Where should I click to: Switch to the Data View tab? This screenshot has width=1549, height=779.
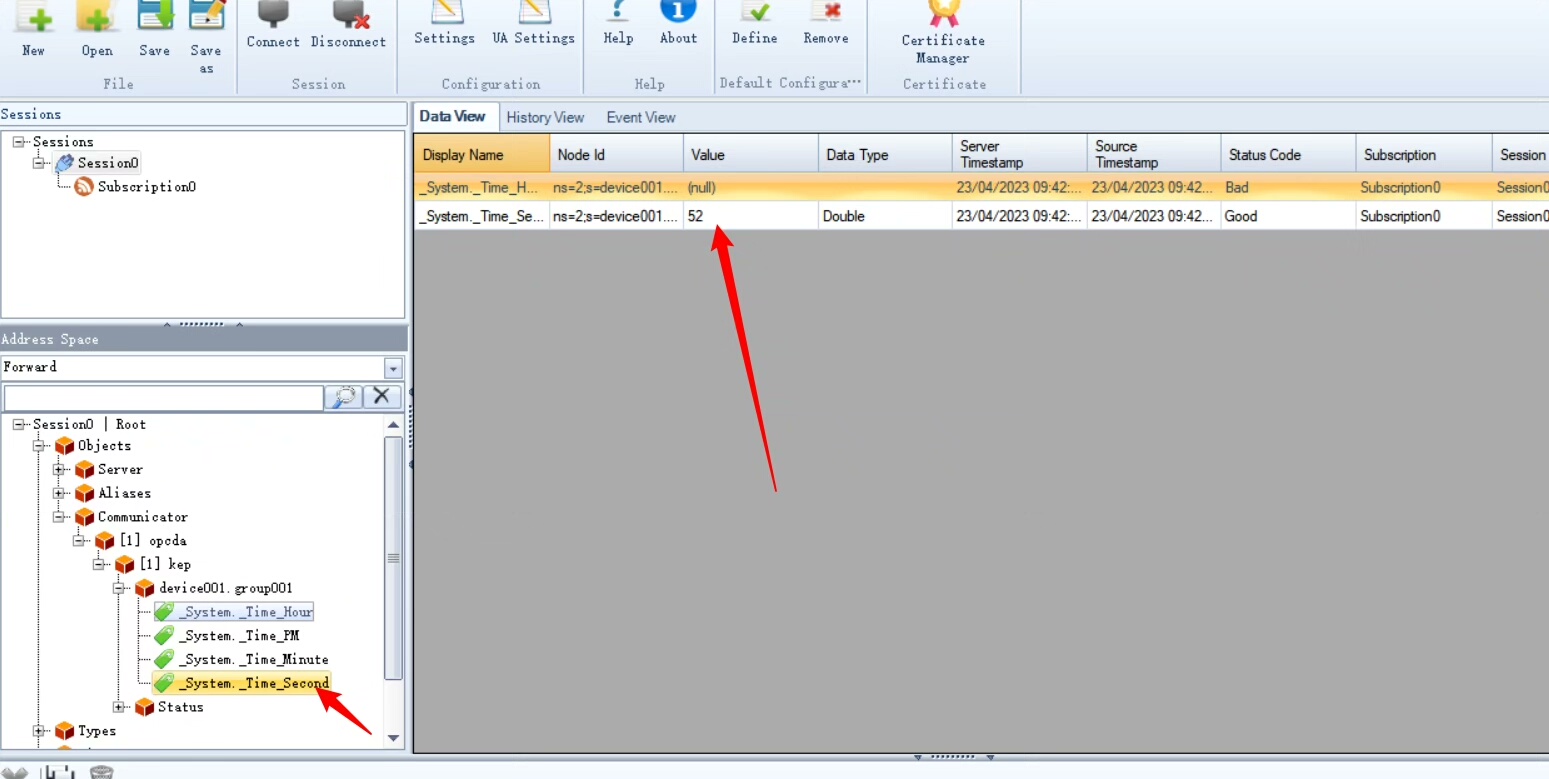pyautogui.click(x=452, y=116)
